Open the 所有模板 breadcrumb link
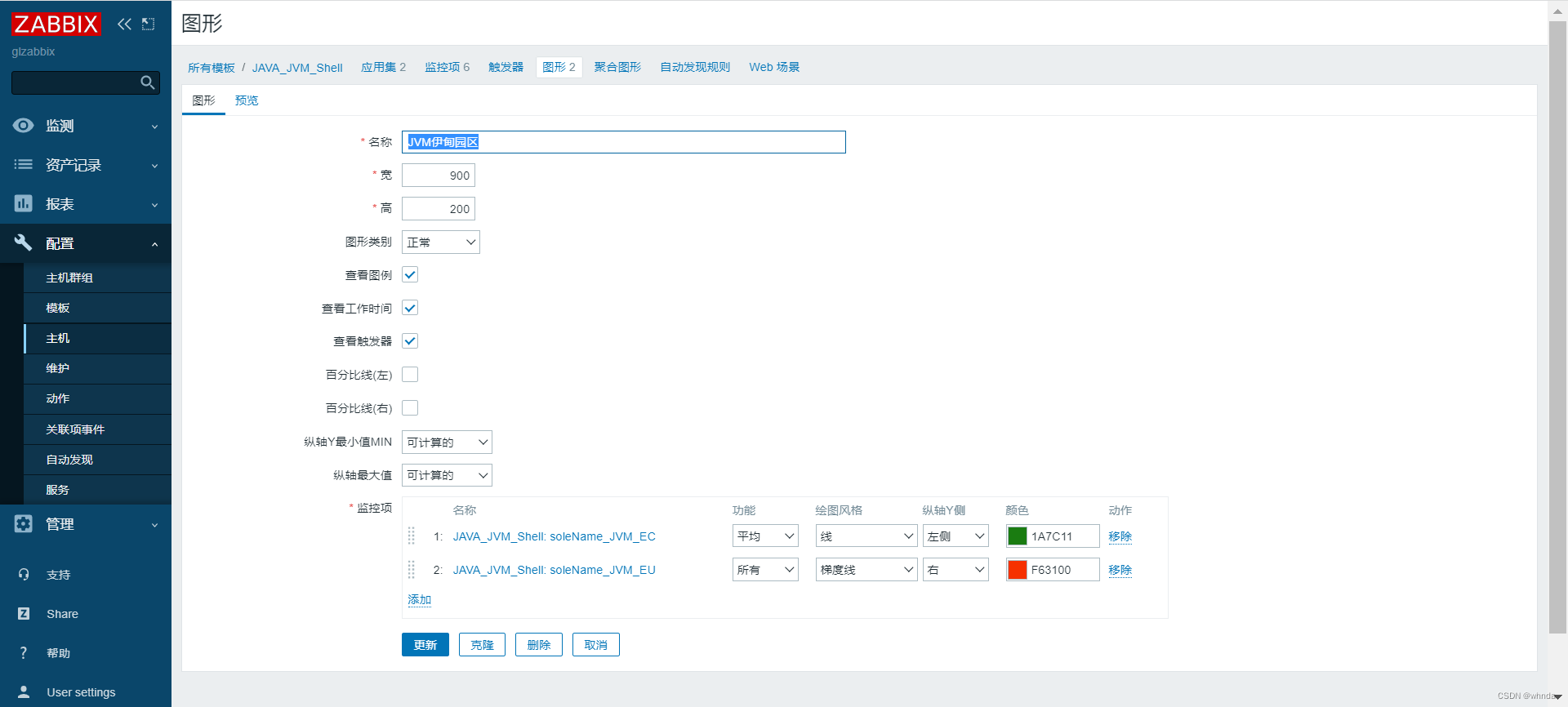The image size is (1568, 707). coord(212,68)
